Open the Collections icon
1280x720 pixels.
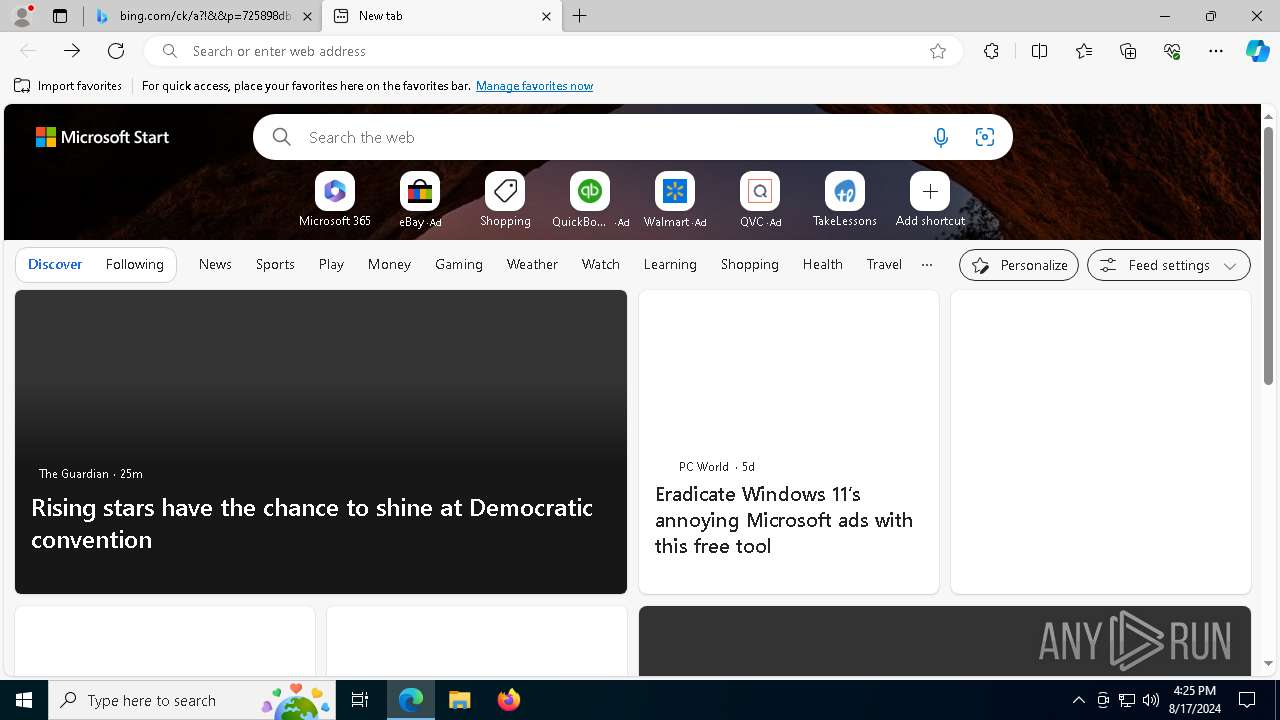tap(1128, 51)
